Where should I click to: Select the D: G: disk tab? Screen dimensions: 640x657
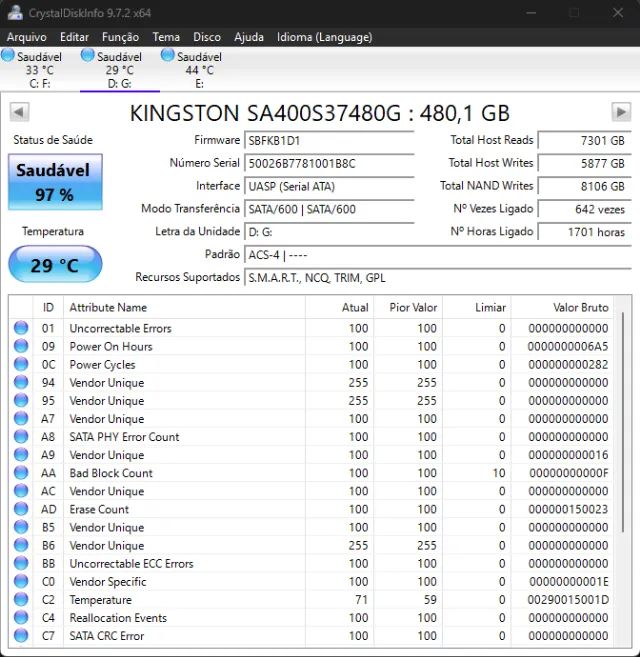pyautogui.click(x=120, y=70)
